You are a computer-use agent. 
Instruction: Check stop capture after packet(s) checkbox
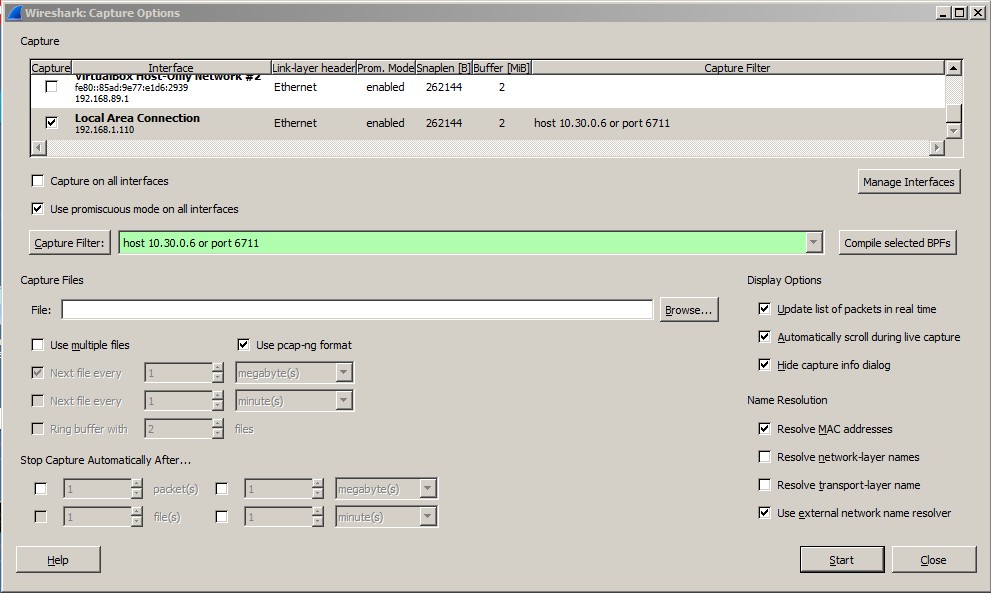[40, 489]
